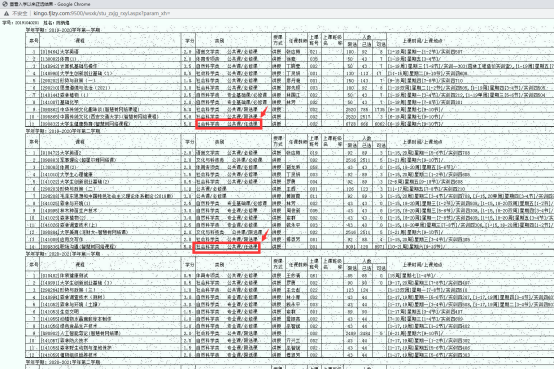Viewport: 554px width, 369px height.
Task: Click the 不安全 label beside the URL
Action: pos(19,13)
